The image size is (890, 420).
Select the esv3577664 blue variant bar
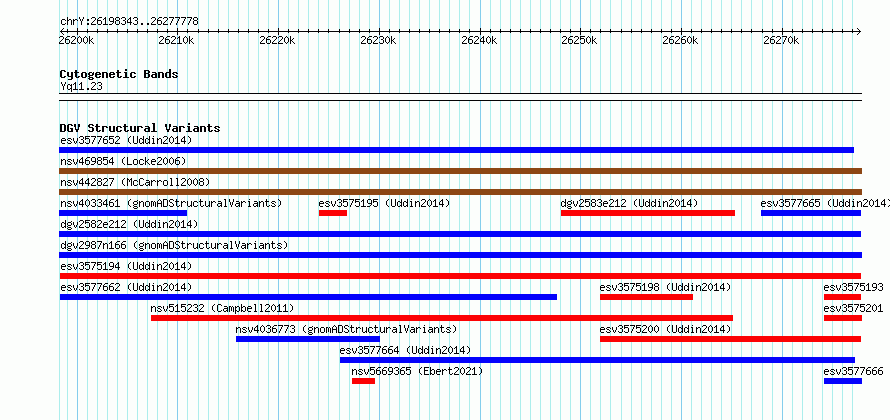598,360
